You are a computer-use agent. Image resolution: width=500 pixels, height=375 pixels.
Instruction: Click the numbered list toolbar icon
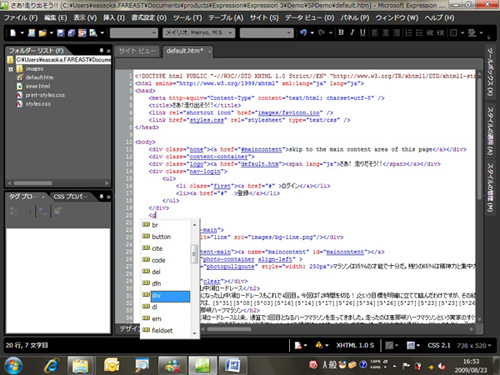click(x=408, y=33)
